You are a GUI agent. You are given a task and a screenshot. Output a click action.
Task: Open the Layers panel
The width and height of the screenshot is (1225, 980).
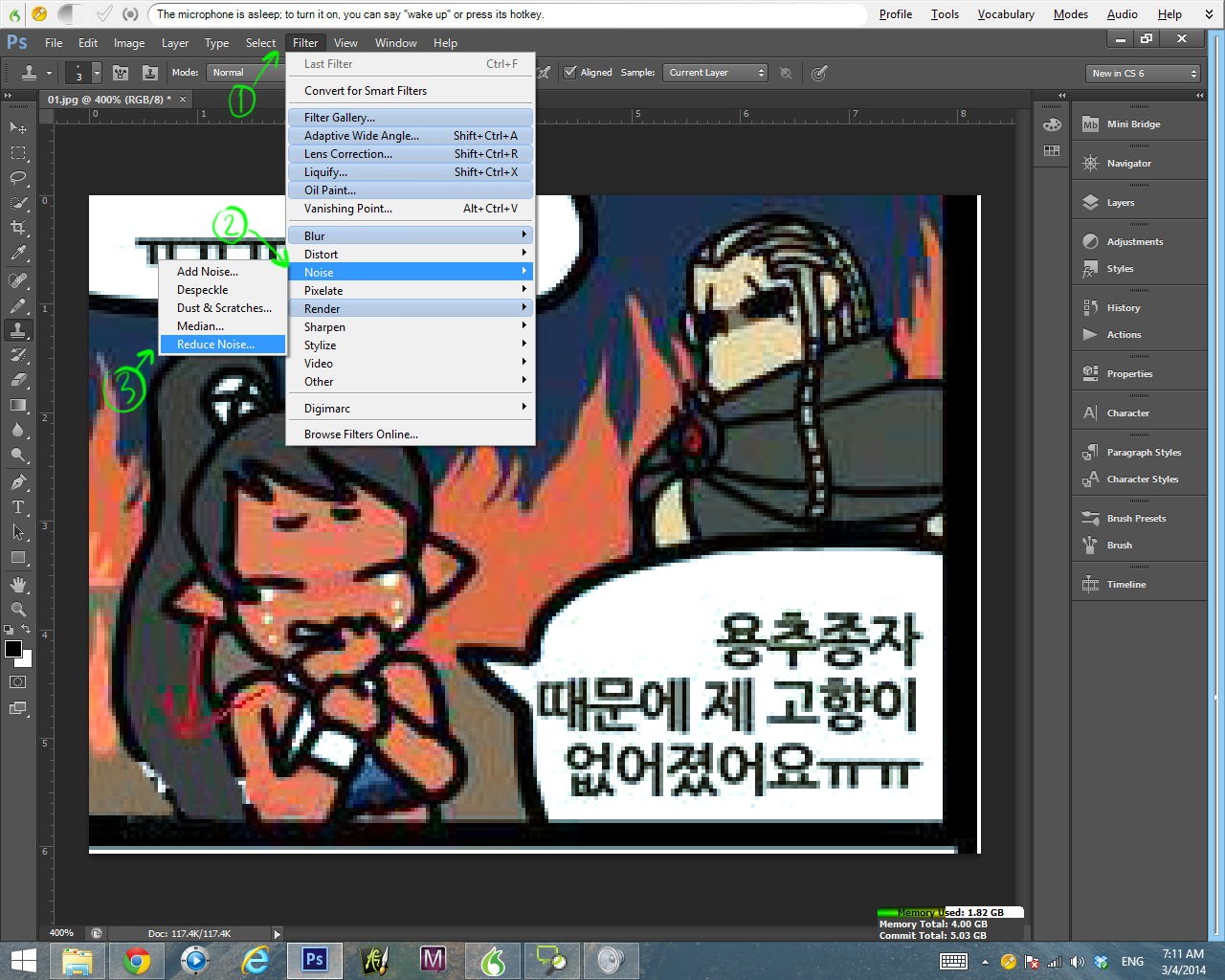click(1139, 202)
